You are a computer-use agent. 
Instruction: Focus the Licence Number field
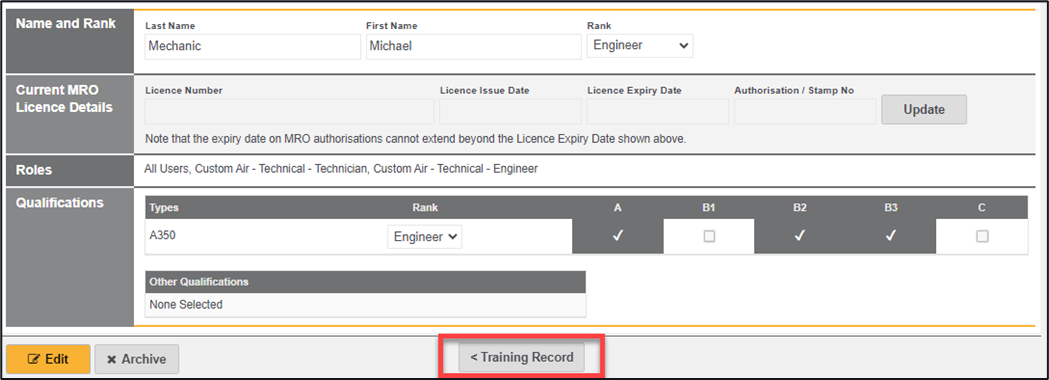290,111
